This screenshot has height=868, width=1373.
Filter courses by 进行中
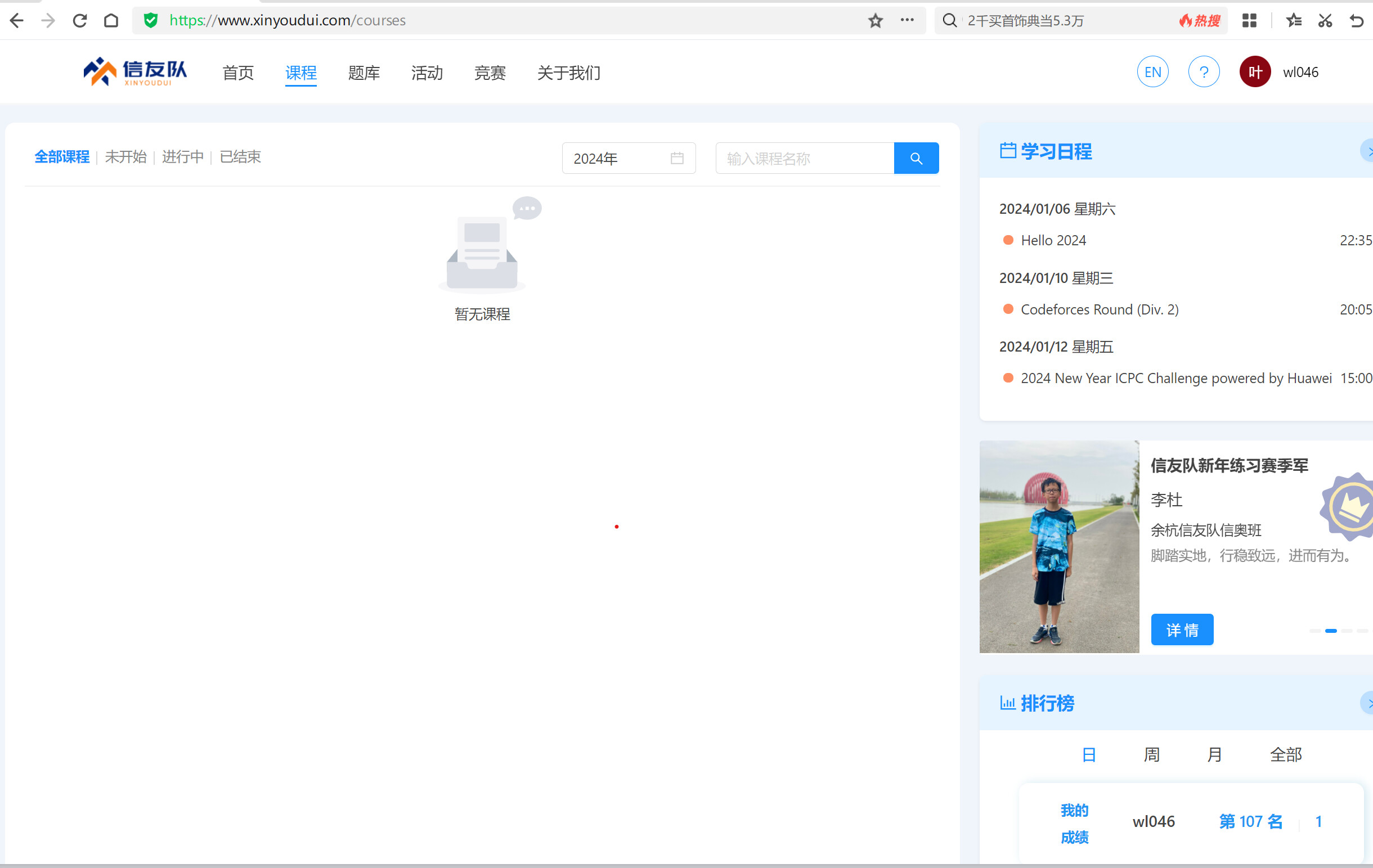(x=182, y=157)
